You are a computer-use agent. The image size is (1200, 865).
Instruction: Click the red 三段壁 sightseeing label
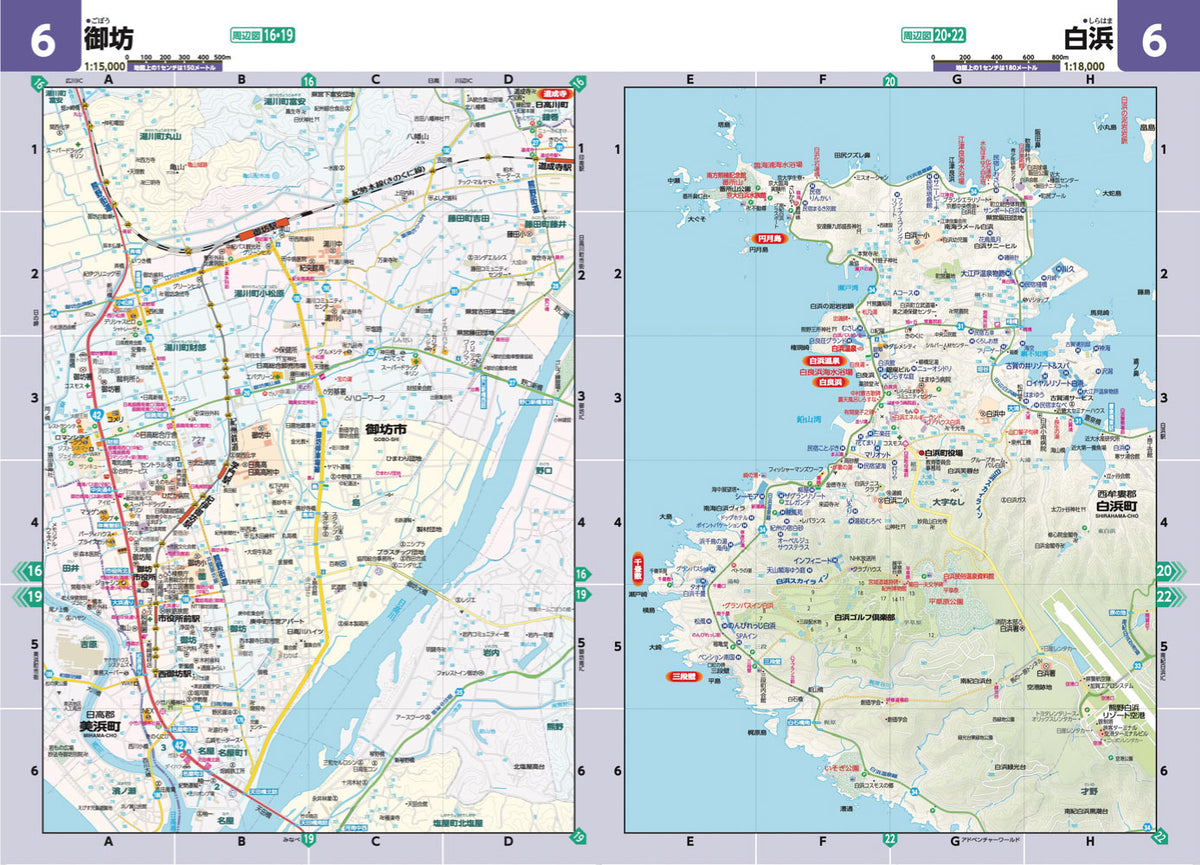684,677
